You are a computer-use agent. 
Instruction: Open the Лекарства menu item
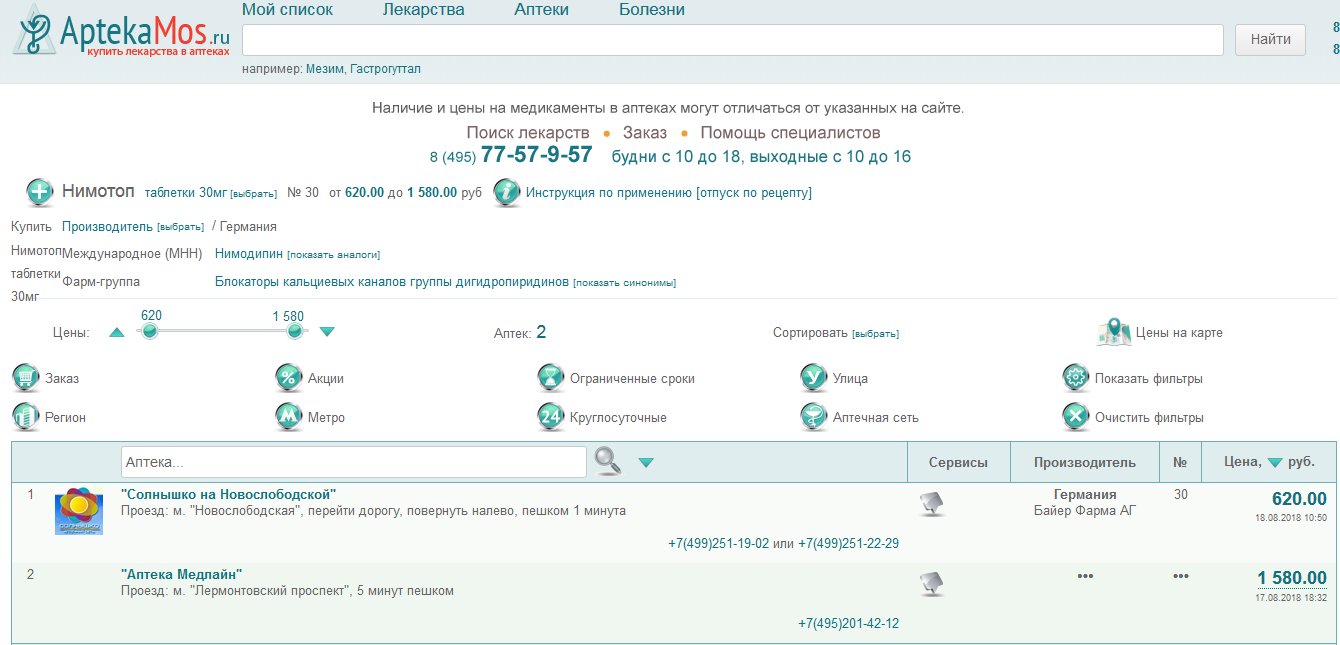point(424,10)
